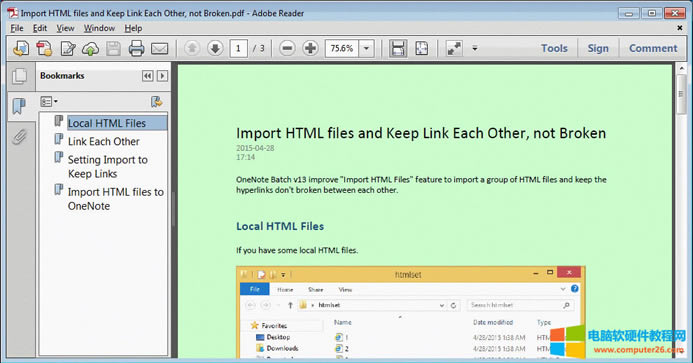Open the Comment pane

653,48
